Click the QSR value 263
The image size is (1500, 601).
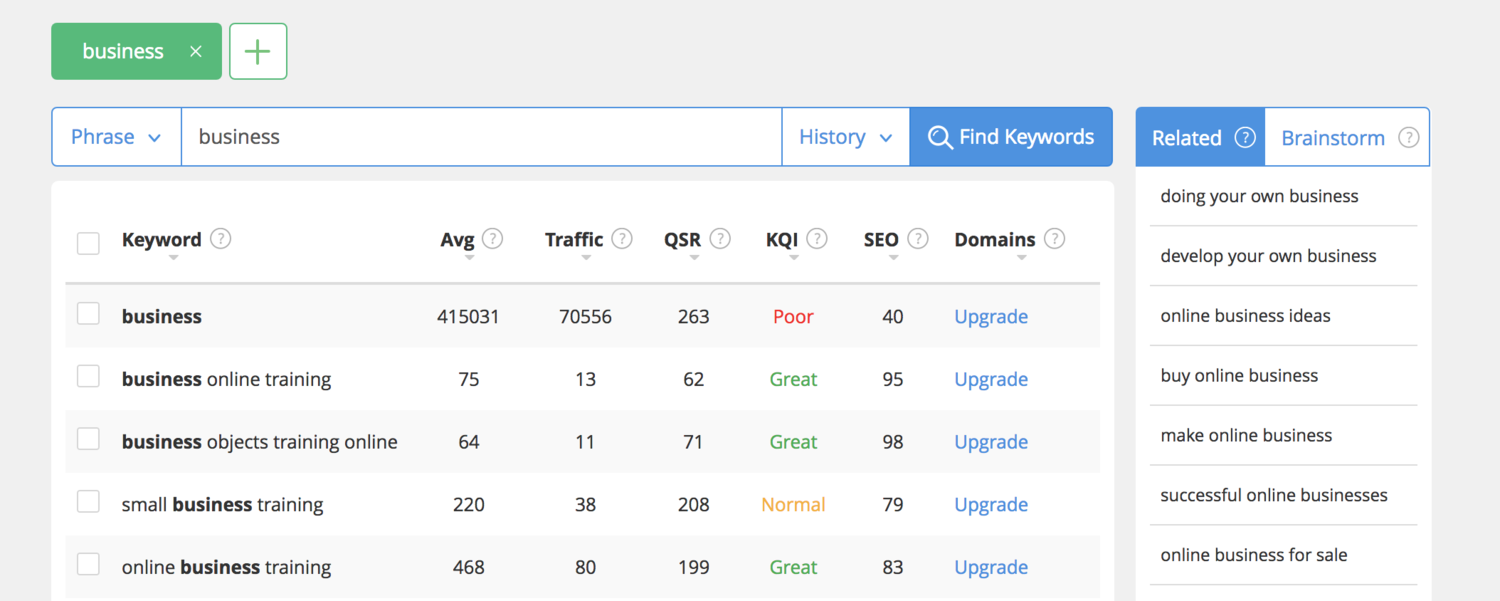[x=693, y=316]
